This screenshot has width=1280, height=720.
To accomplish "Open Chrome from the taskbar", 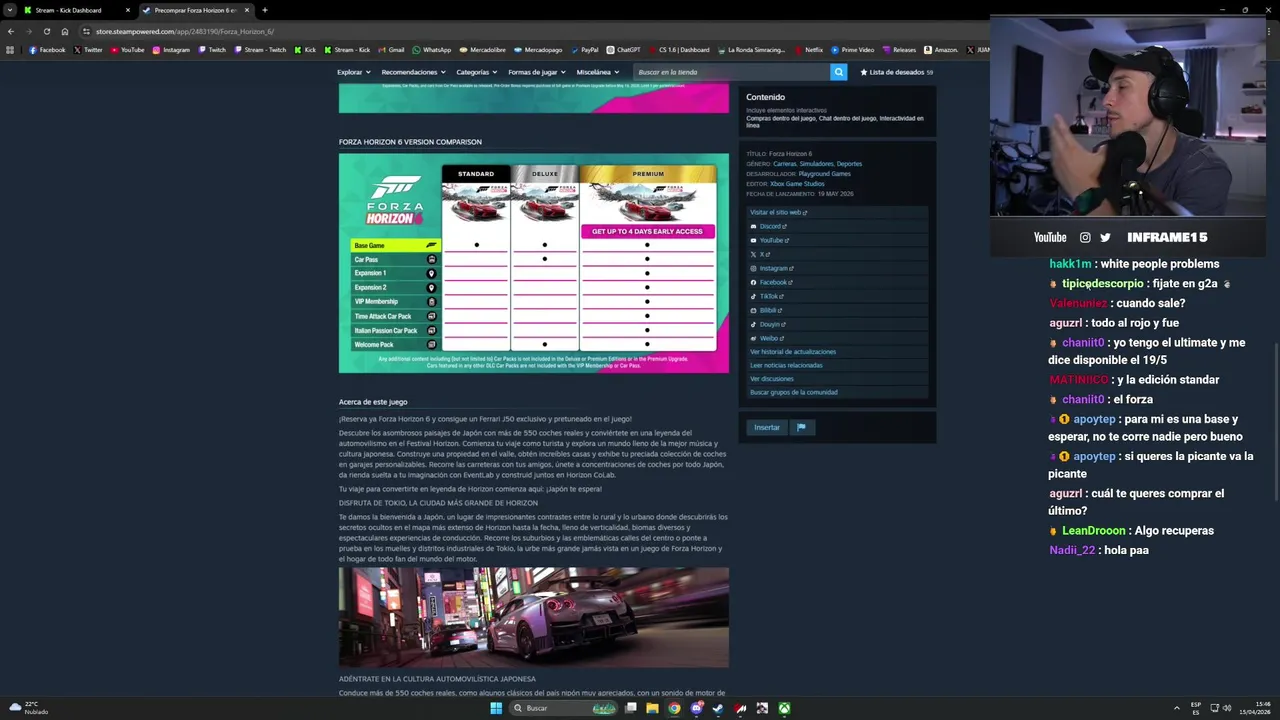I will pos(674,708).
